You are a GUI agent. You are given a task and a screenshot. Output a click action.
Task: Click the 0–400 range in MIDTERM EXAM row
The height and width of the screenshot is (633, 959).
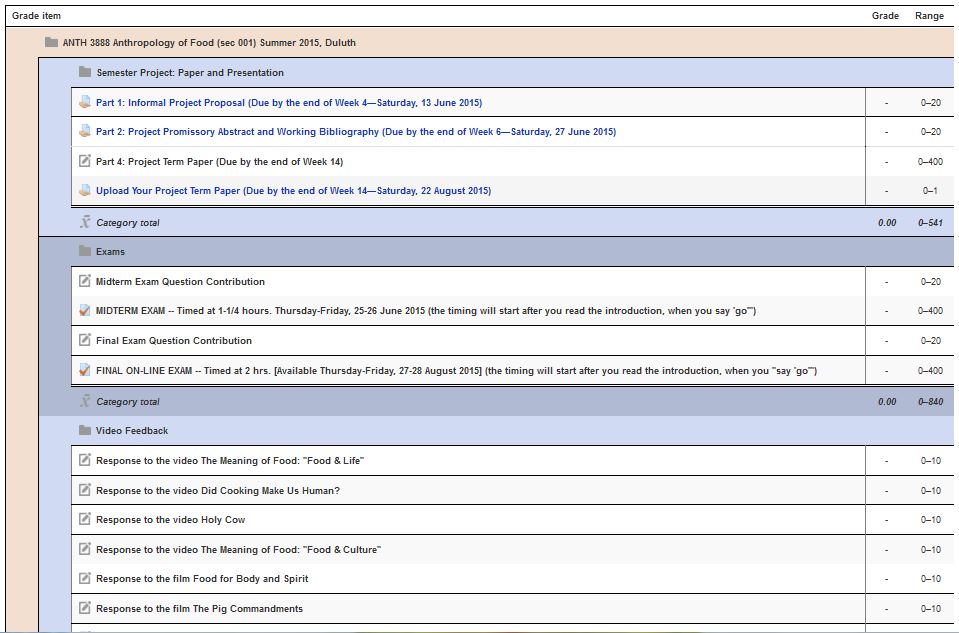[930, 311]
